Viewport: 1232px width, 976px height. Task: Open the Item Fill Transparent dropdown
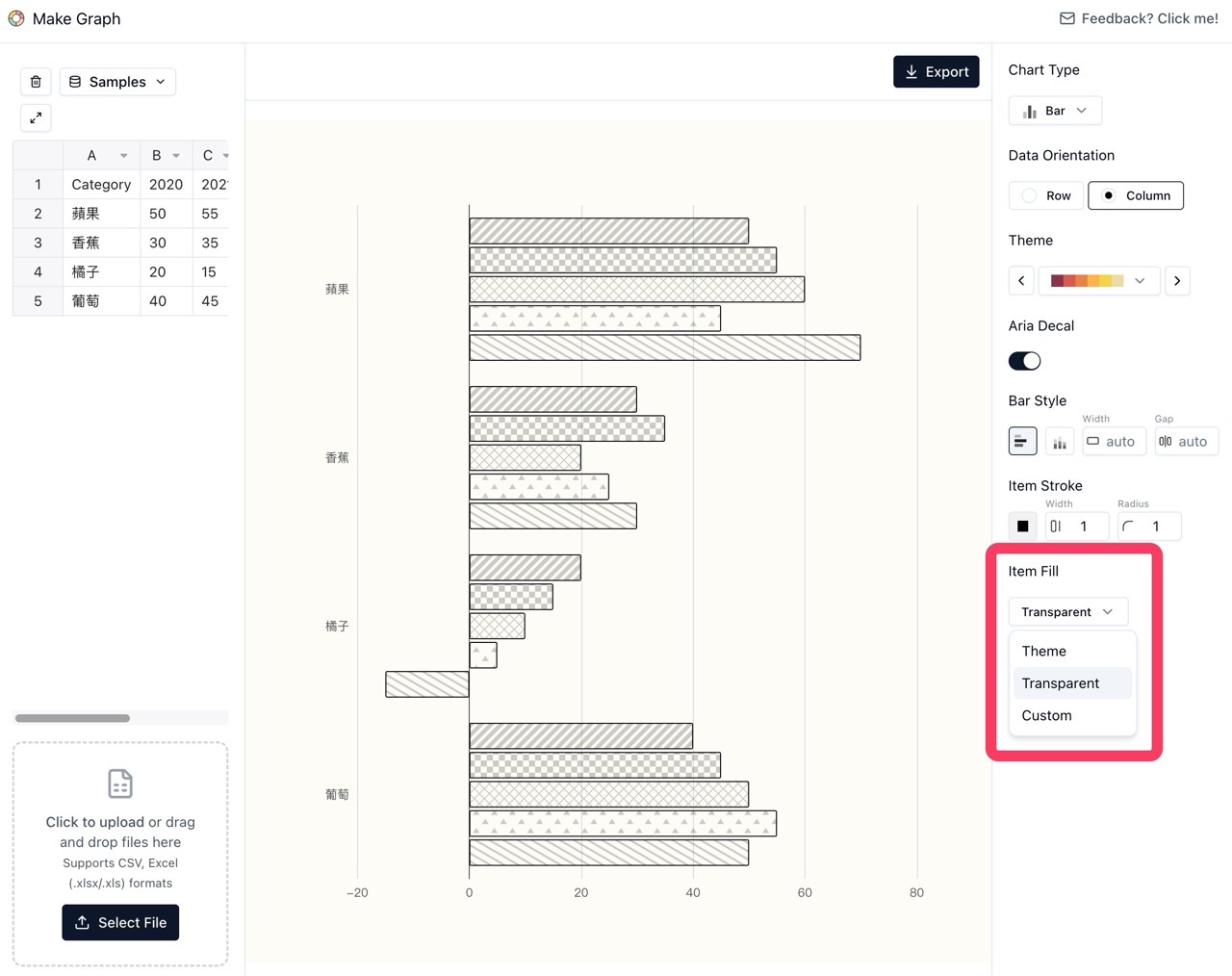click(x=1067, y=612)
